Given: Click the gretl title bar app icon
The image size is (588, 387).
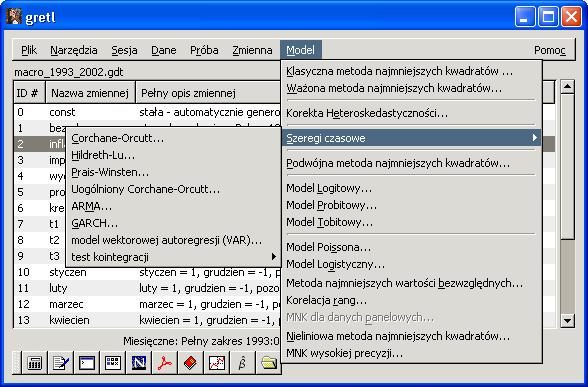Looking at the screenshot, I should point(14,17).
